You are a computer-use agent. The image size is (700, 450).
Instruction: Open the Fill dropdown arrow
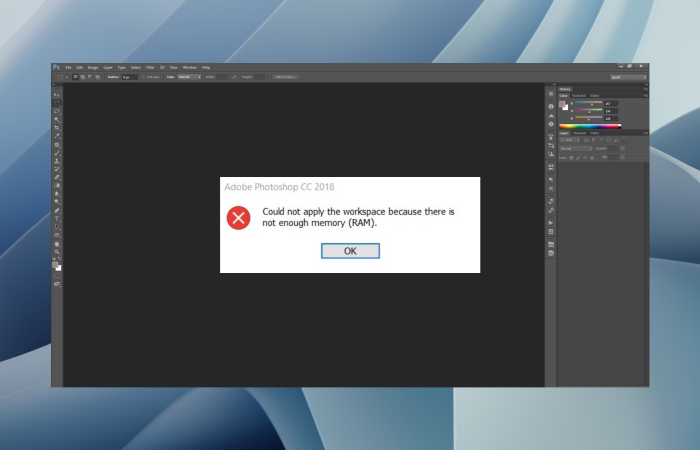[622, 157]
